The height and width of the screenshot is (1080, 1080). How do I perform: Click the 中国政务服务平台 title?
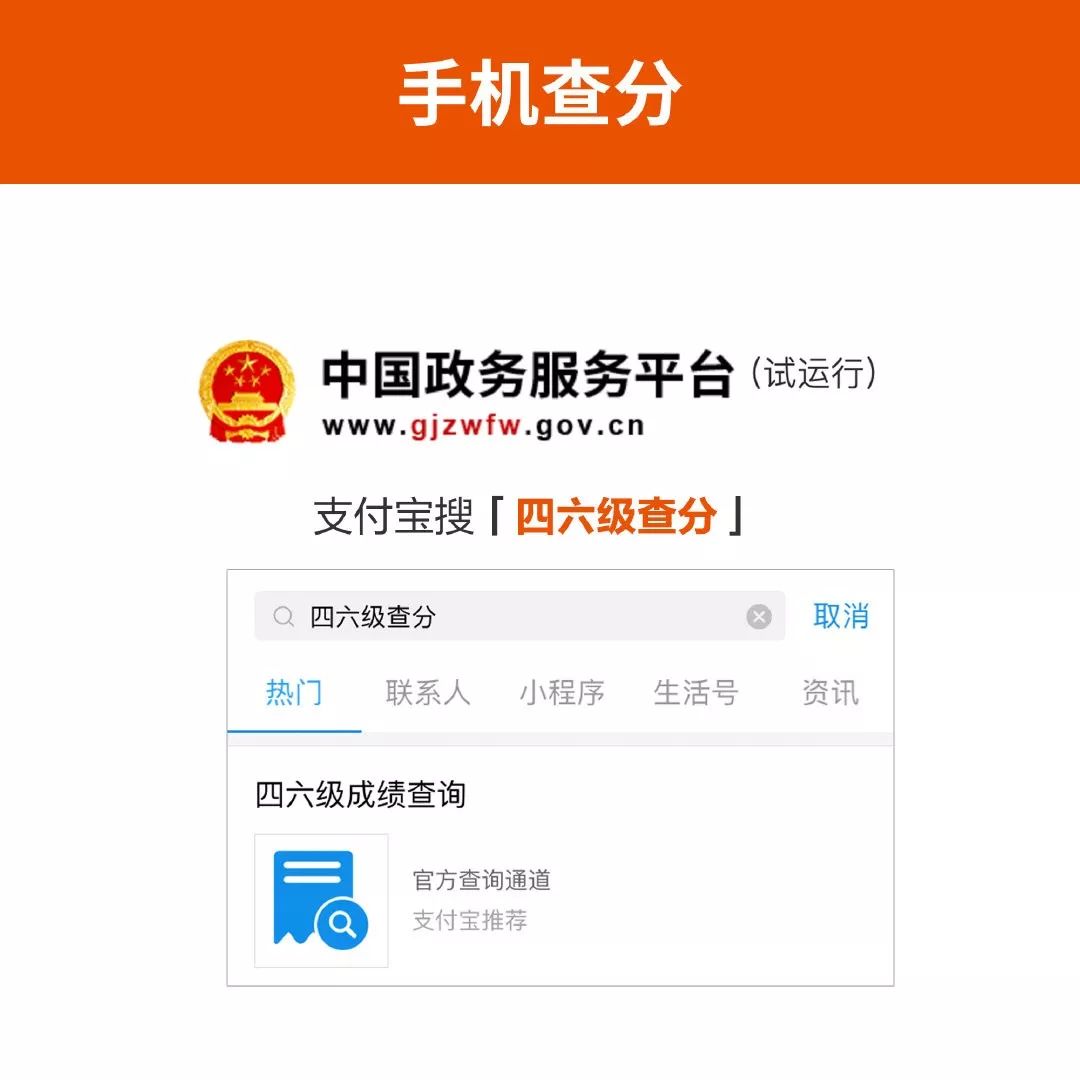pos(527,374)
